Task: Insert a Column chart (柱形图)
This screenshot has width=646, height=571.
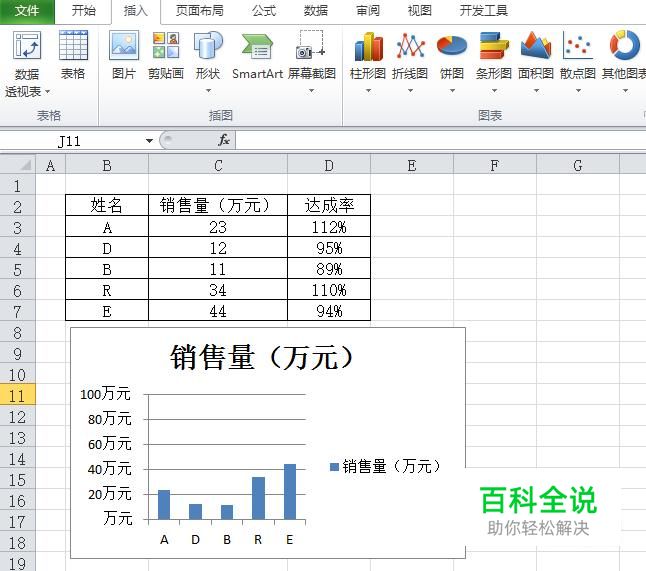Action: click(x=368, y=46)
